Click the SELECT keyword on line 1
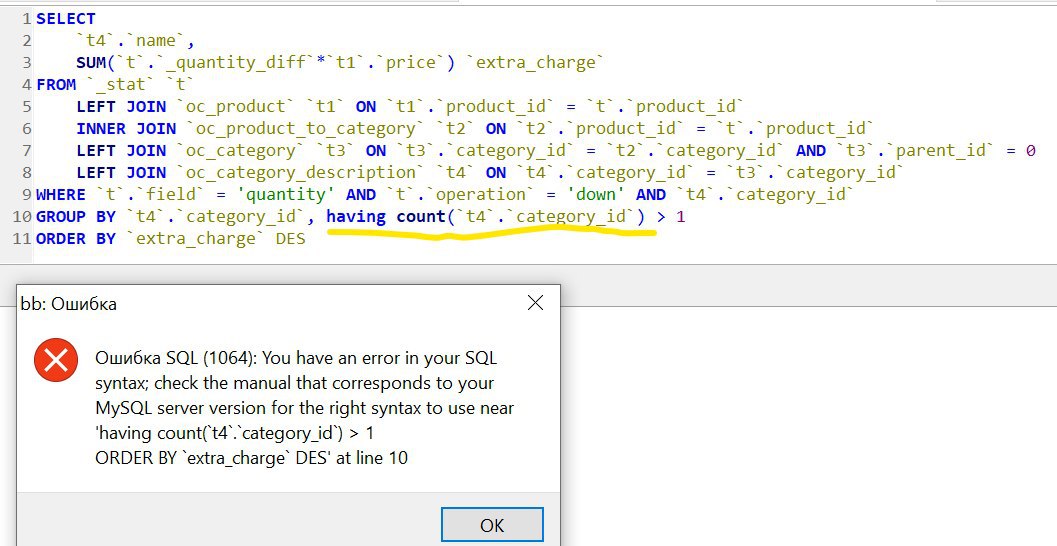Viewport: 1057px width, 546px height. [x=66, y=19]
